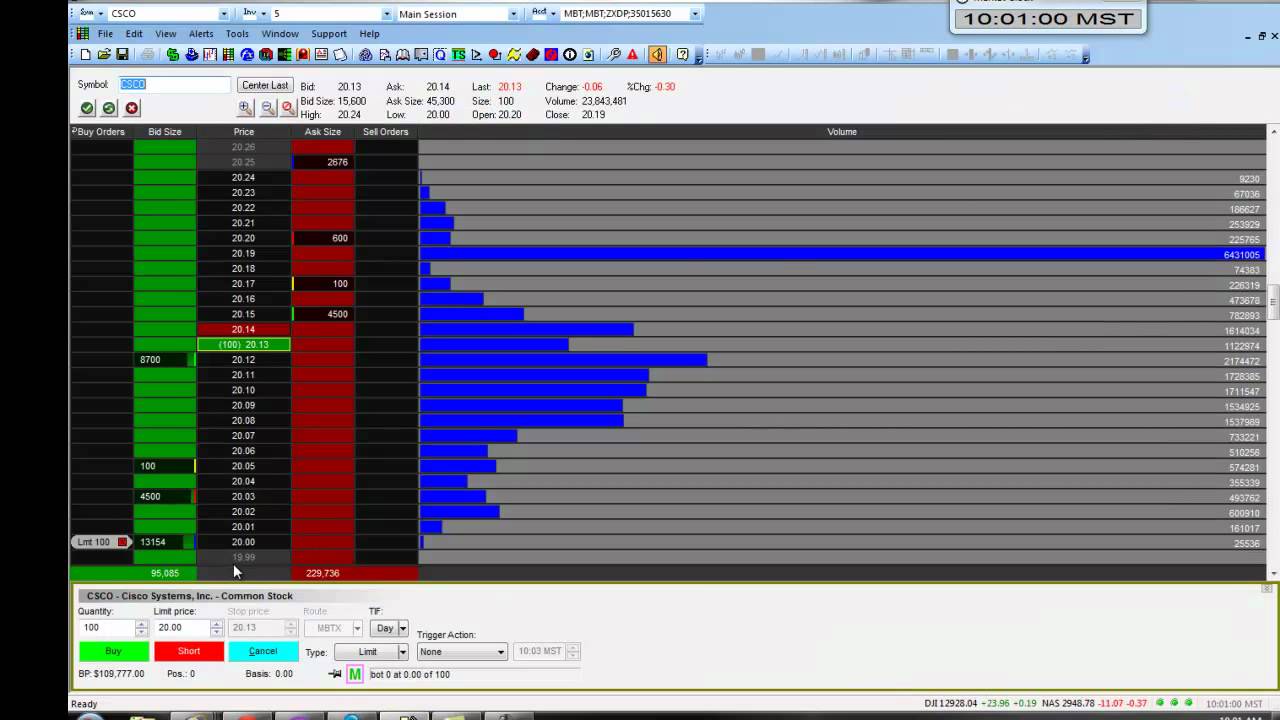Click the New document toolbar icon

coord(85,55)
